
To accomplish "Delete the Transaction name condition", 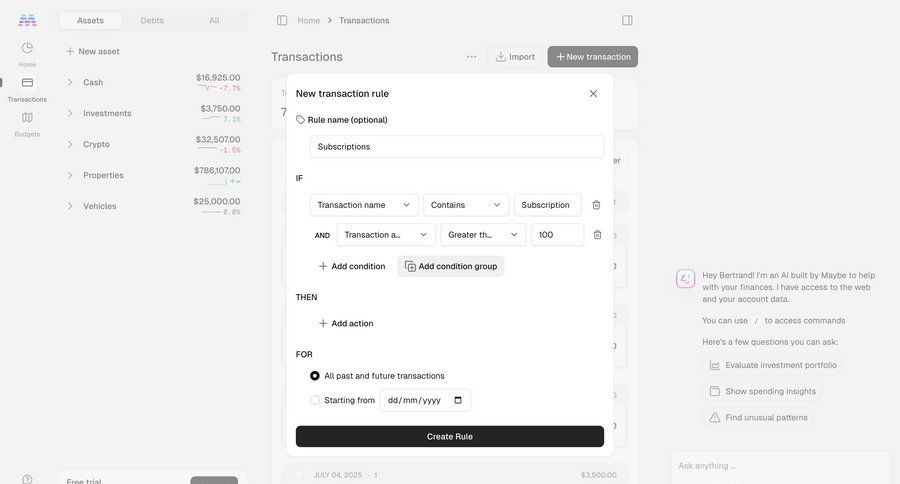I will tap(596, 205).
